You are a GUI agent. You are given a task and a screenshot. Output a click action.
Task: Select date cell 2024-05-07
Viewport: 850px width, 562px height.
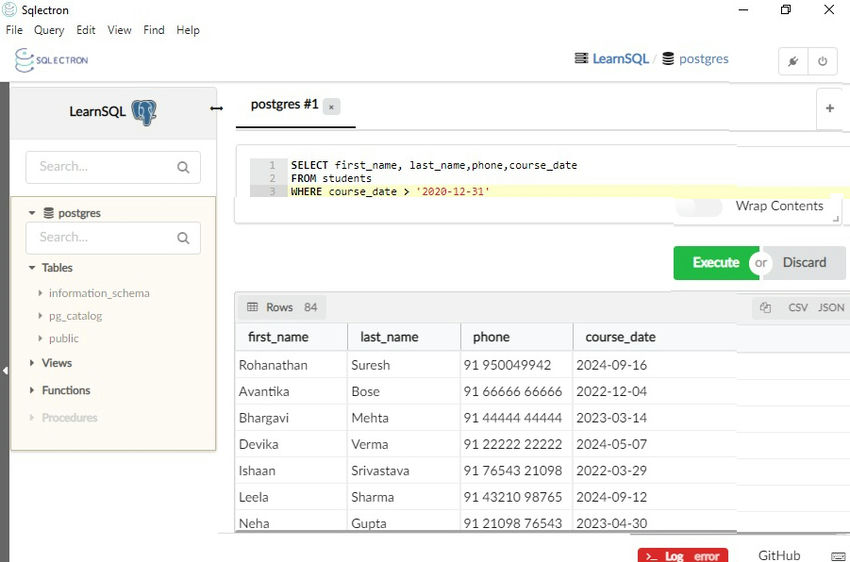[654, 444]
